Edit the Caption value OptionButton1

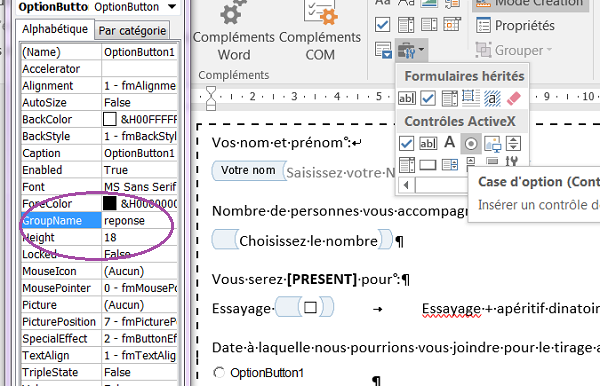139,153
